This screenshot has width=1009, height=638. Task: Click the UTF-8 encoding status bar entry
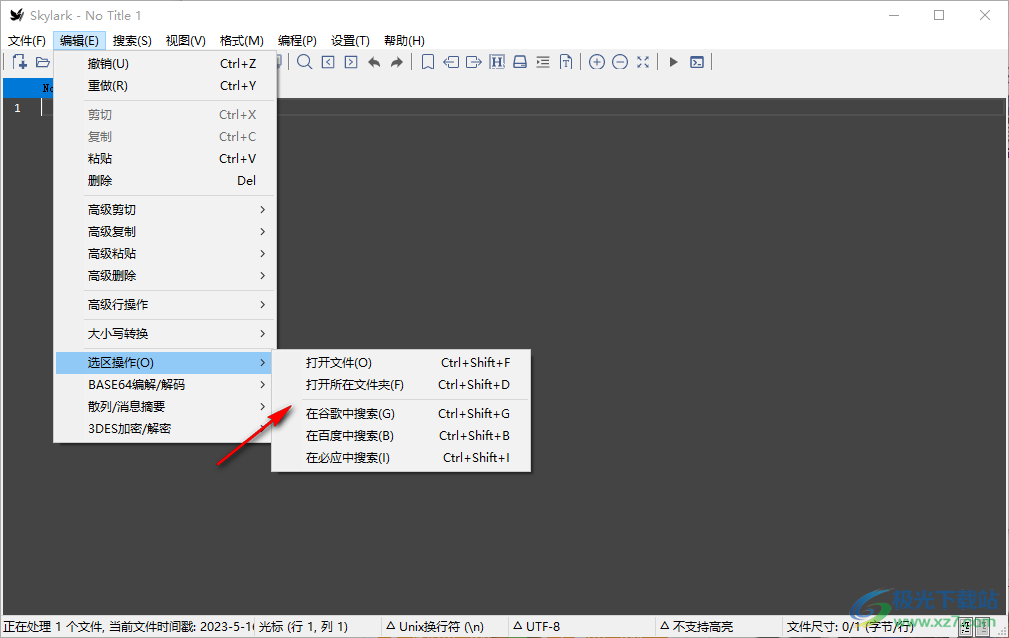coord(537,626)
